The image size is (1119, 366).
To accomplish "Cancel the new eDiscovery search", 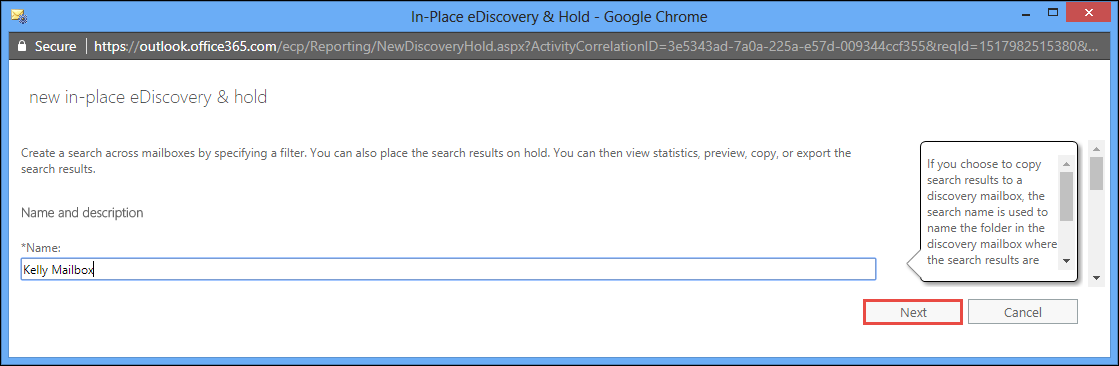I will click(1022, 312).
